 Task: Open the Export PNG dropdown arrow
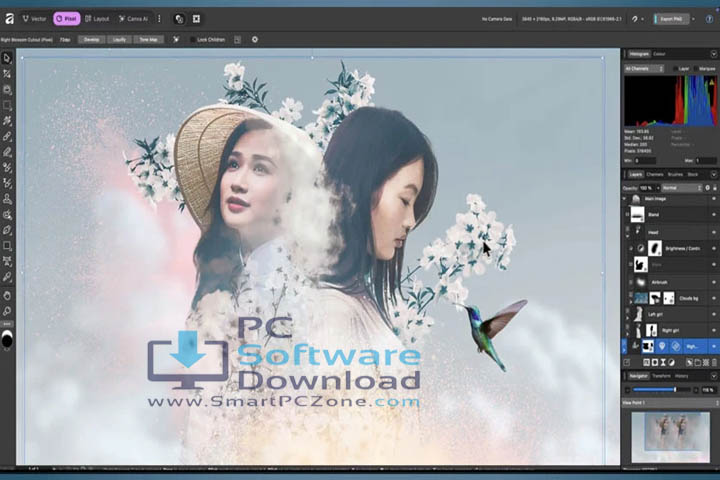coord(693,19)
